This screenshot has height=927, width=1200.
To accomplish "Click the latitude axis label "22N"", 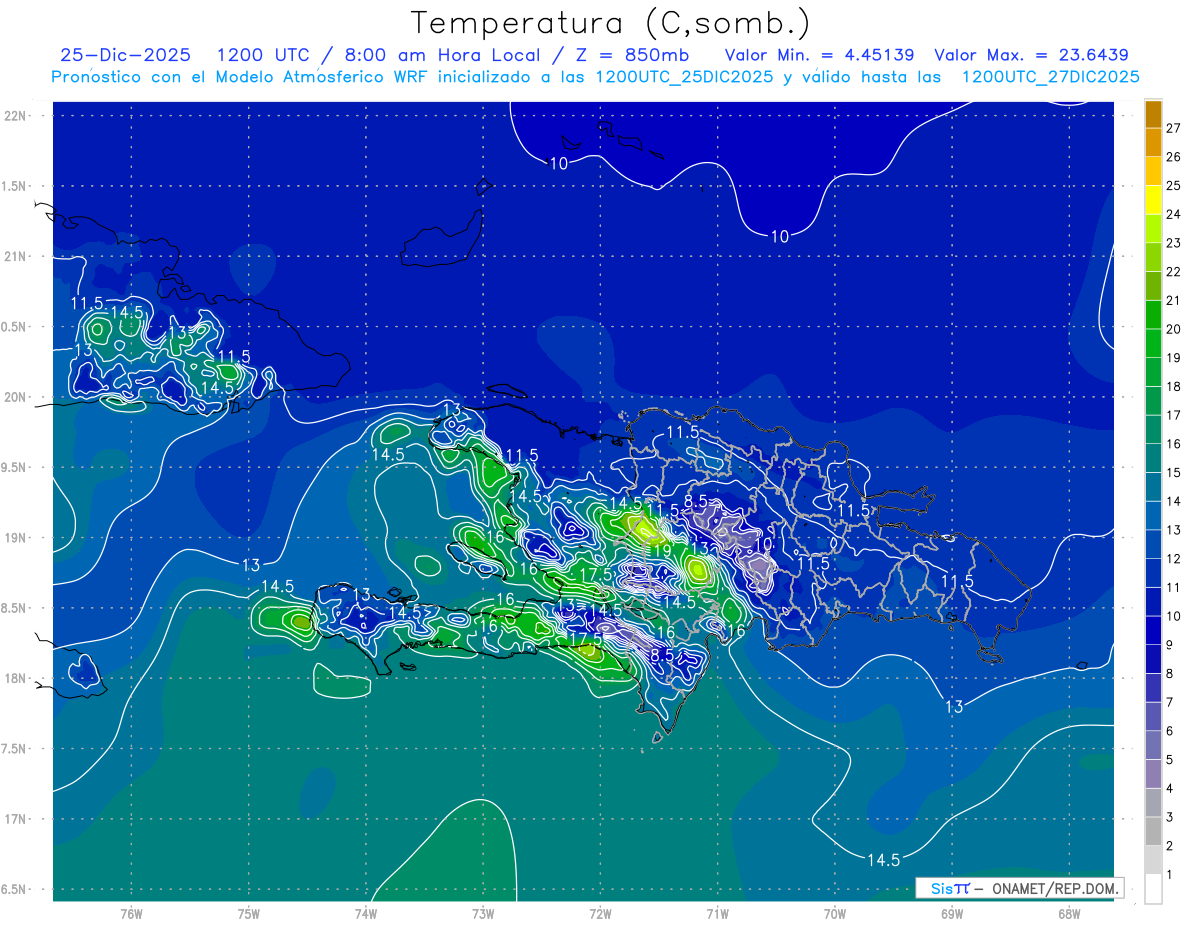I will tap(15, 115).
